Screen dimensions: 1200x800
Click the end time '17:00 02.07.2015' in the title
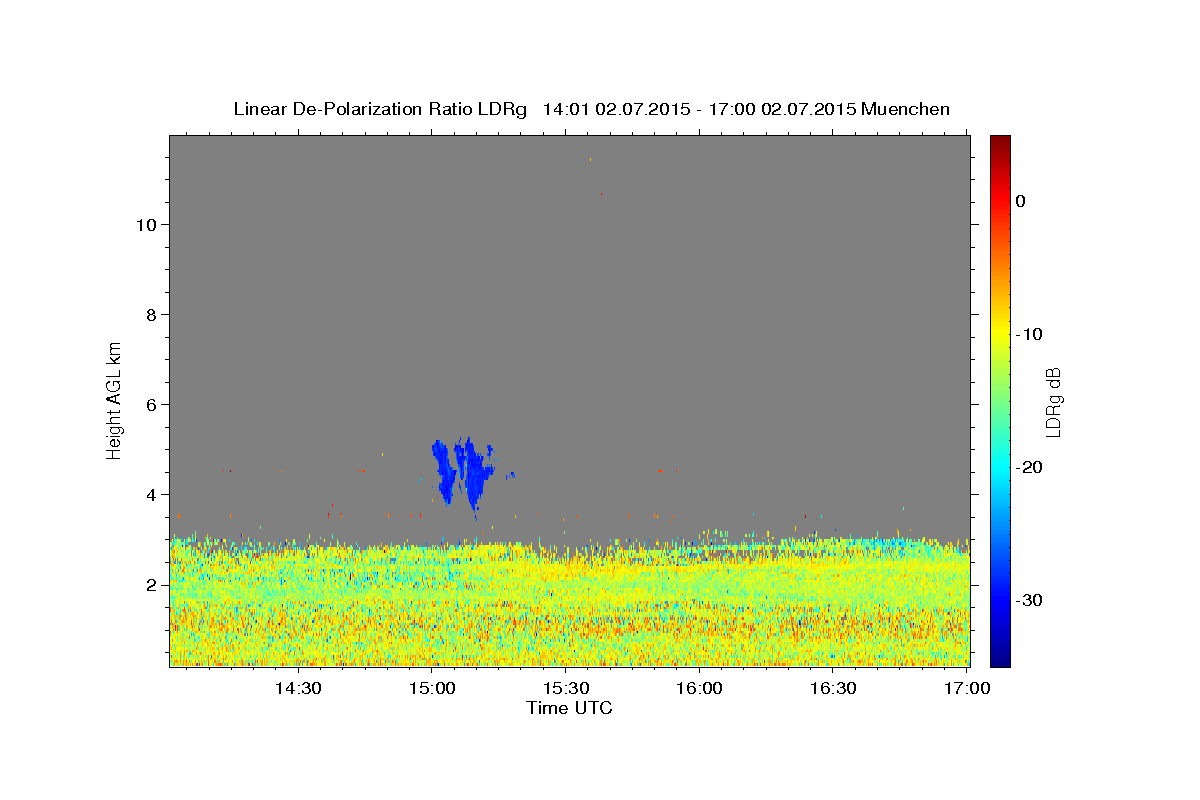(x=781, y=109)
